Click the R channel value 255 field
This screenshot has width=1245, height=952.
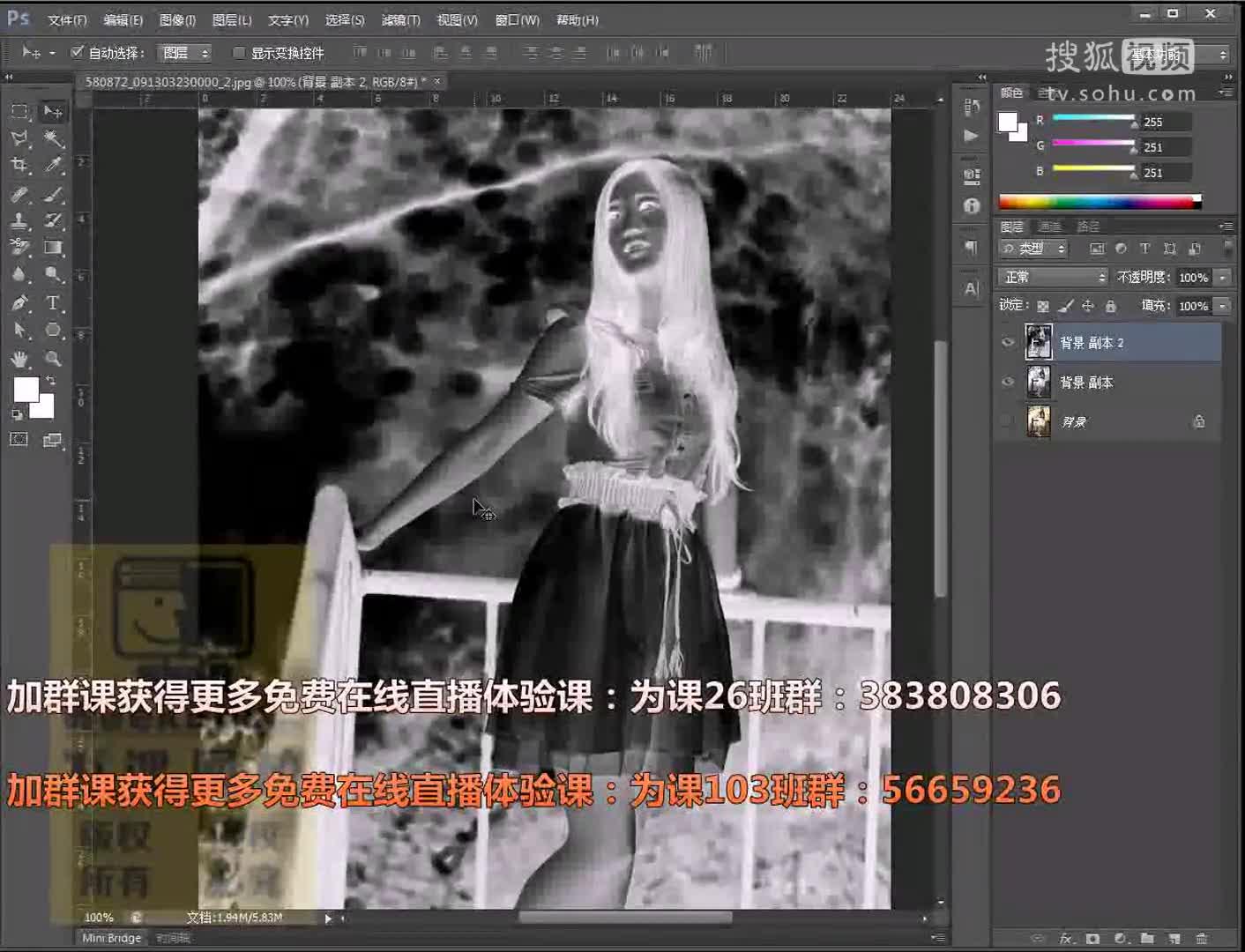(x=1165, y=122)
